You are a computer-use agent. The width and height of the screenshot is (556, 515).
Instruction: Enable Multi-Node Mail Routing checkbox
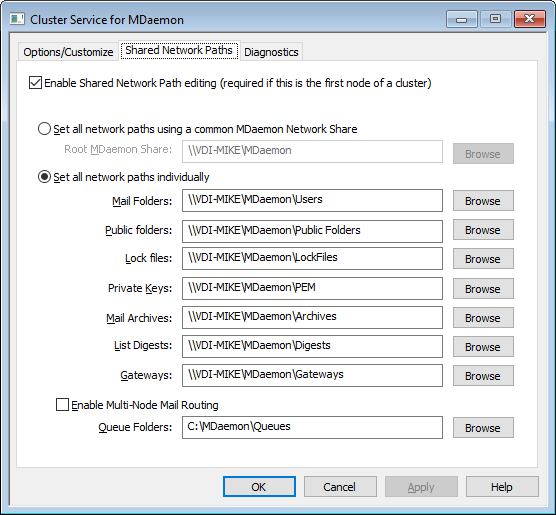click(62, 405)
